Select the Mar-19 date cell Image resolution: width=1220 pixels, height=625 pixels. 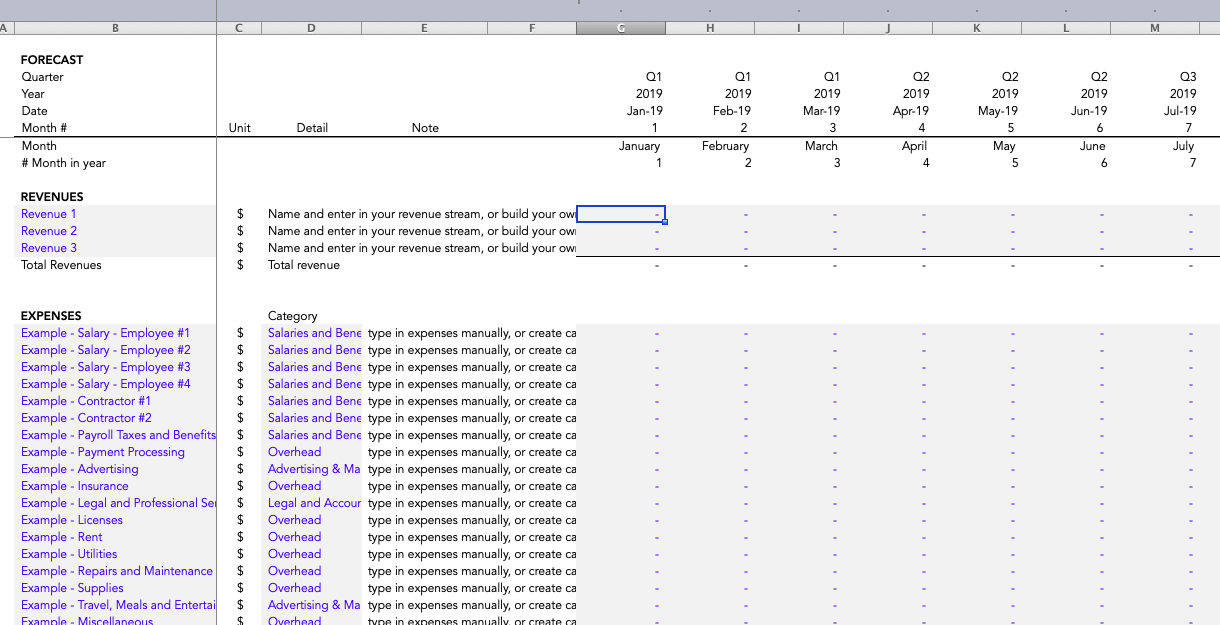click(822, 111)
